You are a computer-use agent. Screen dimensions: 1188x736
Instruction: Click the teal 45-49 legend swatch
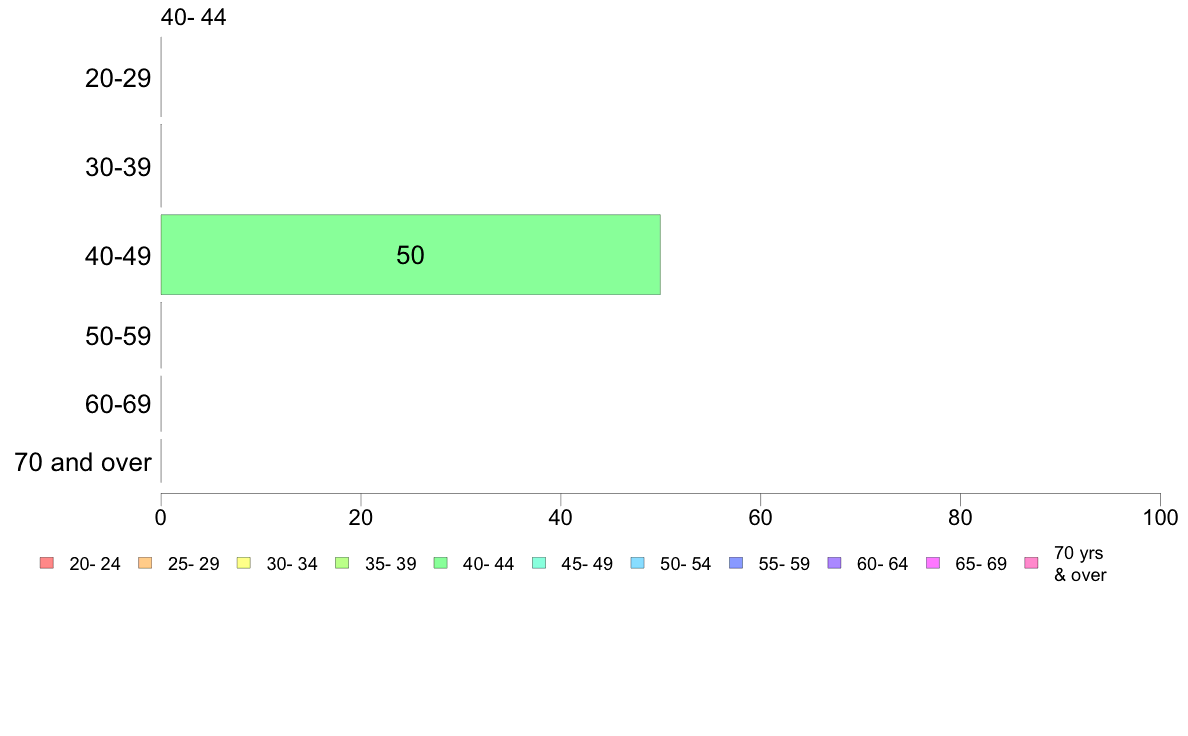(539, 562)
